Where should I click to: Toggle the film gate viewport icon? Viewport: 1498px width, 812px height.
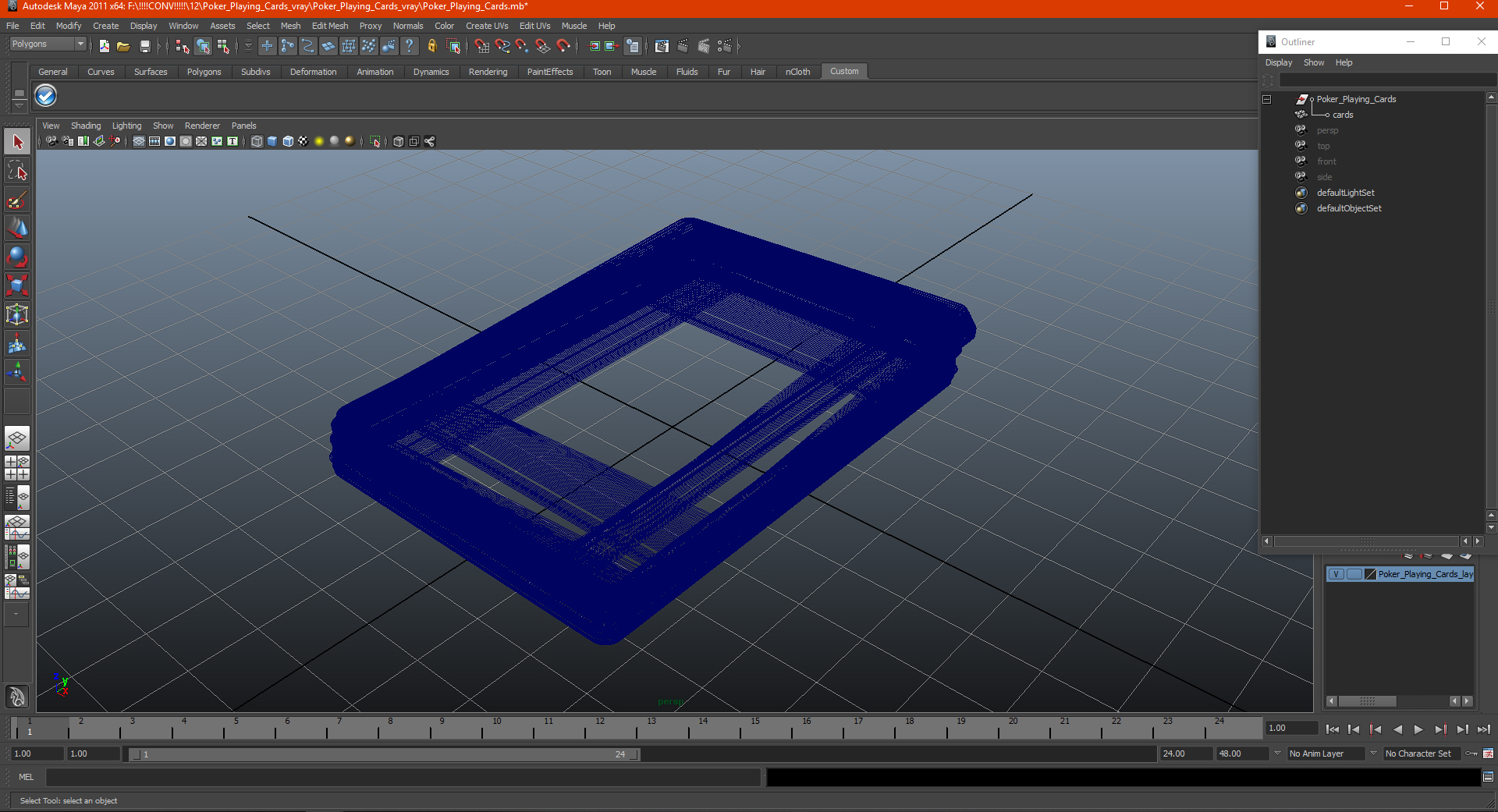pos(154,141)
